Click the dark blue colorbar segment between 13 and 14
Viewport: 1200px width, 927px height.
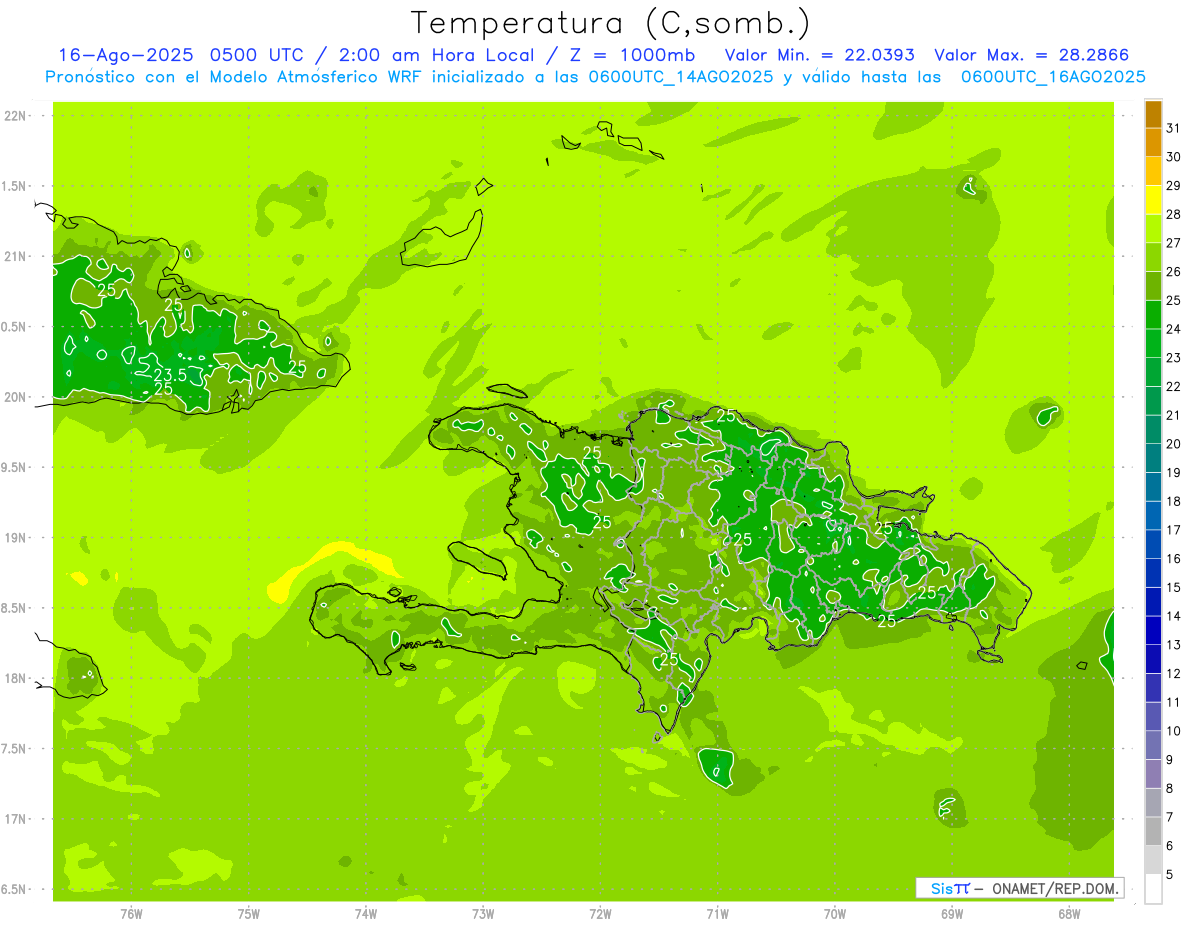(x=1154, y=631)
